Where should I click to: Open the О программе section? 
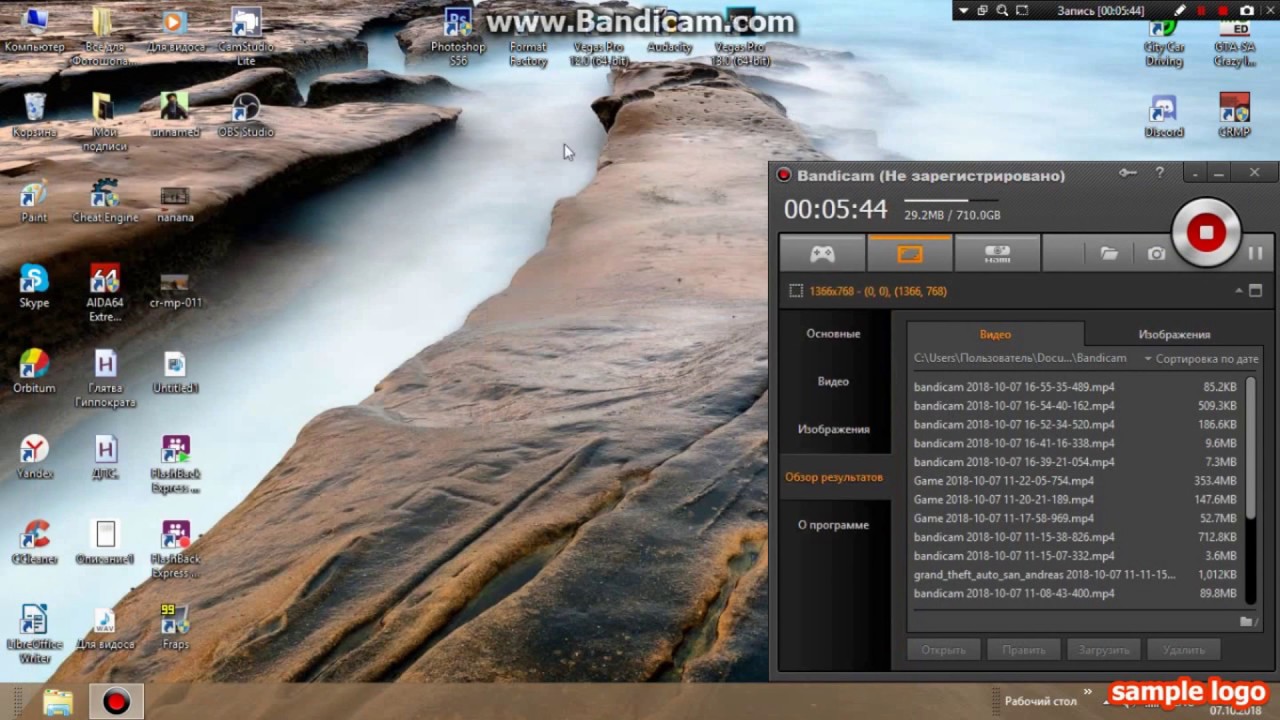click(834, 525)
